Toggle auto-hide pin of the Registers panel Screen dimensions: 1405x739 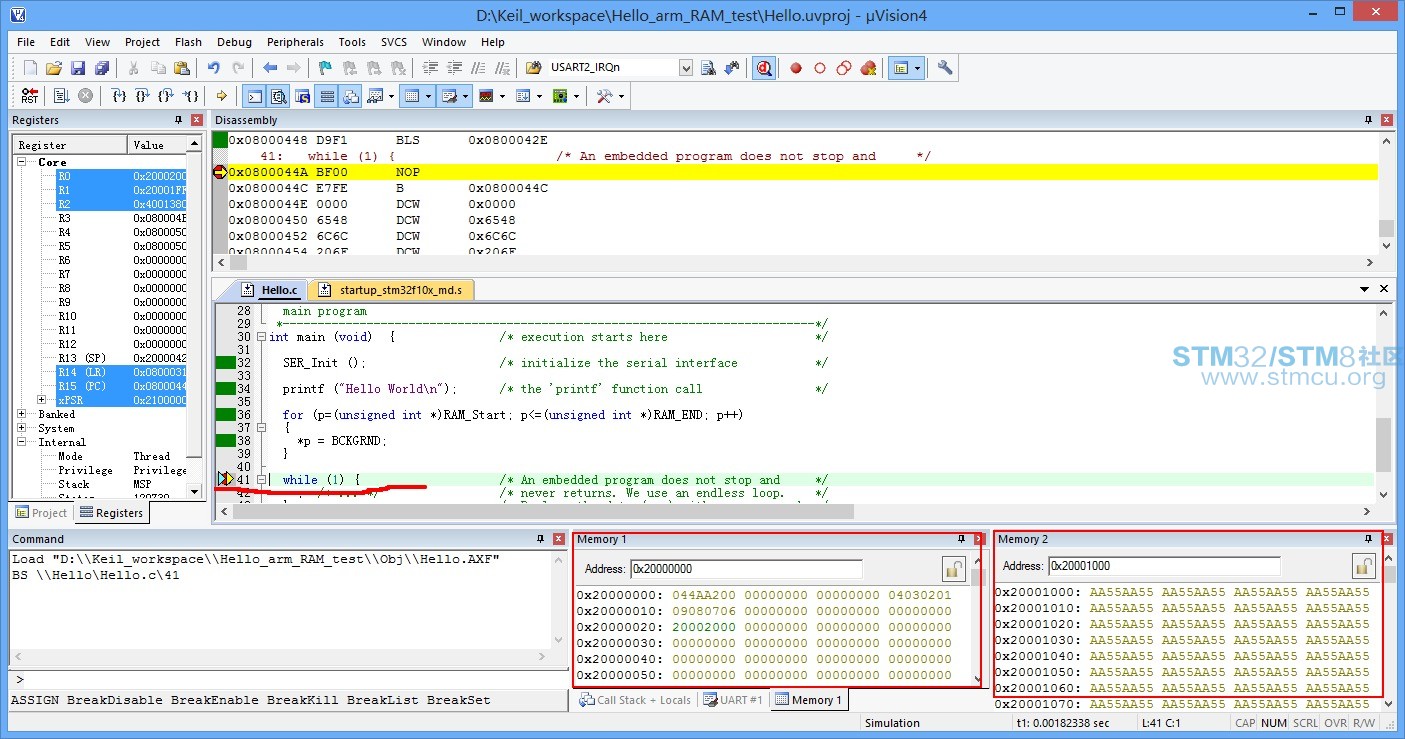179,120
